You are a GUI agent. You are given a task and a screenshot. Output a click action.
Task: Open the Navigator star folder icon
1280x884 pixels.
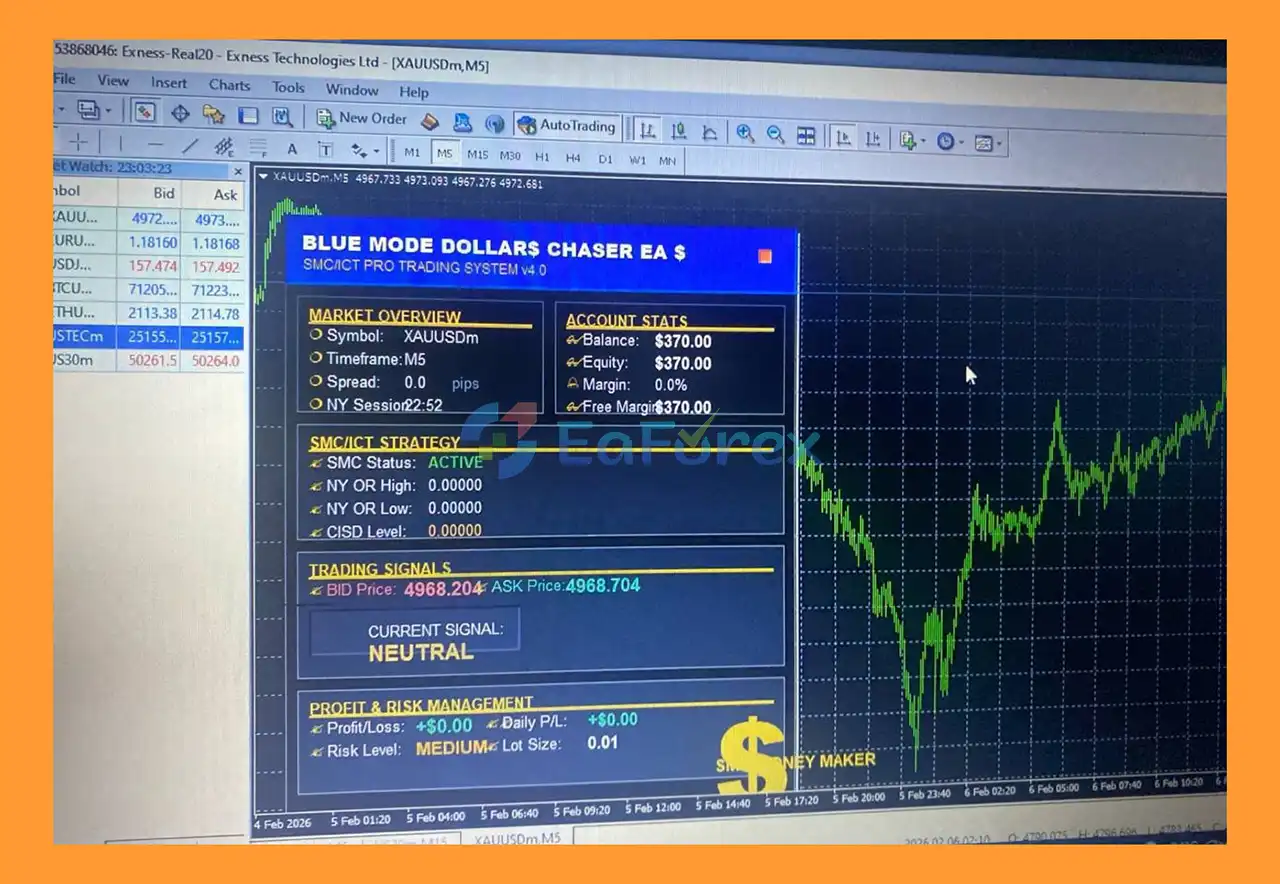213,114
